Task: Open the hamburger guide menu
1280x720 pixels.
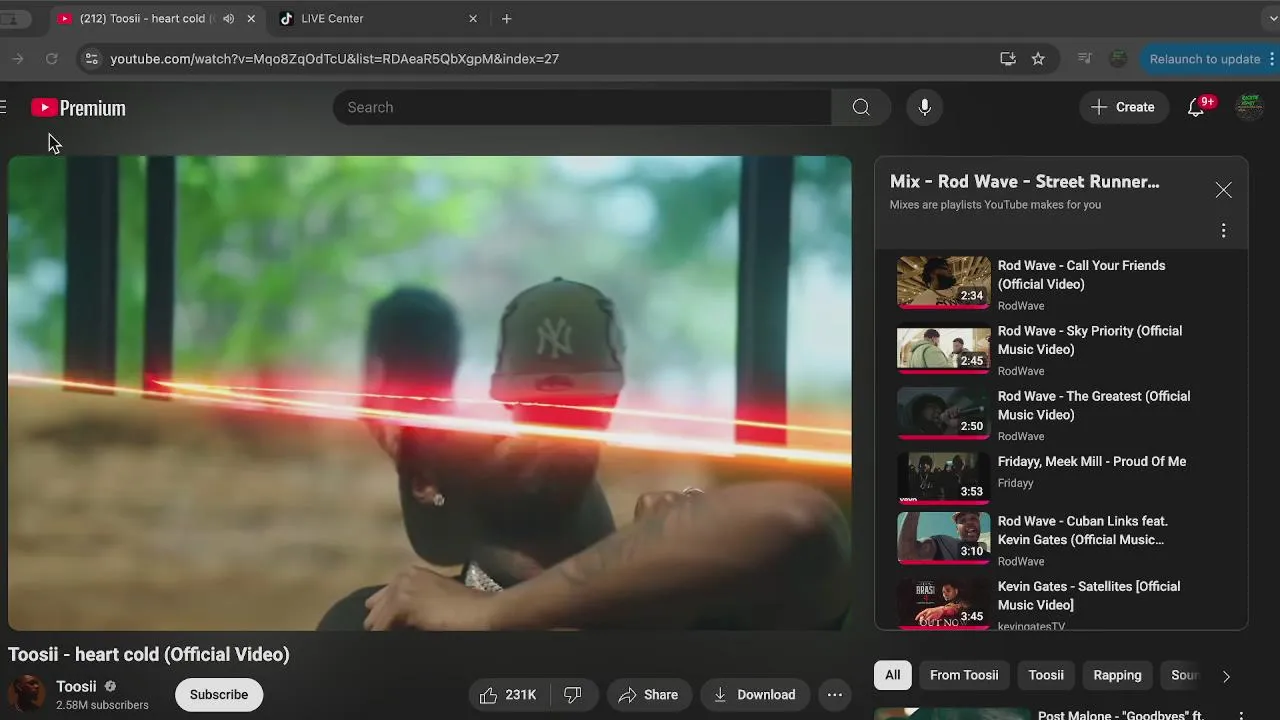Action: pyautogui.click(x=3, y=107)
